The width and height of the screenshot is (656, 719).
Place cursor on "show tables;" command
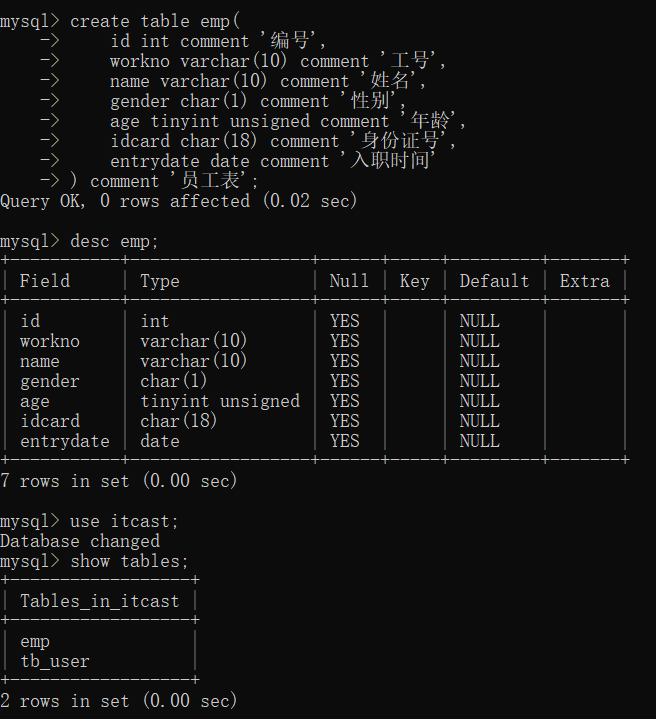(x=129, y=561)
